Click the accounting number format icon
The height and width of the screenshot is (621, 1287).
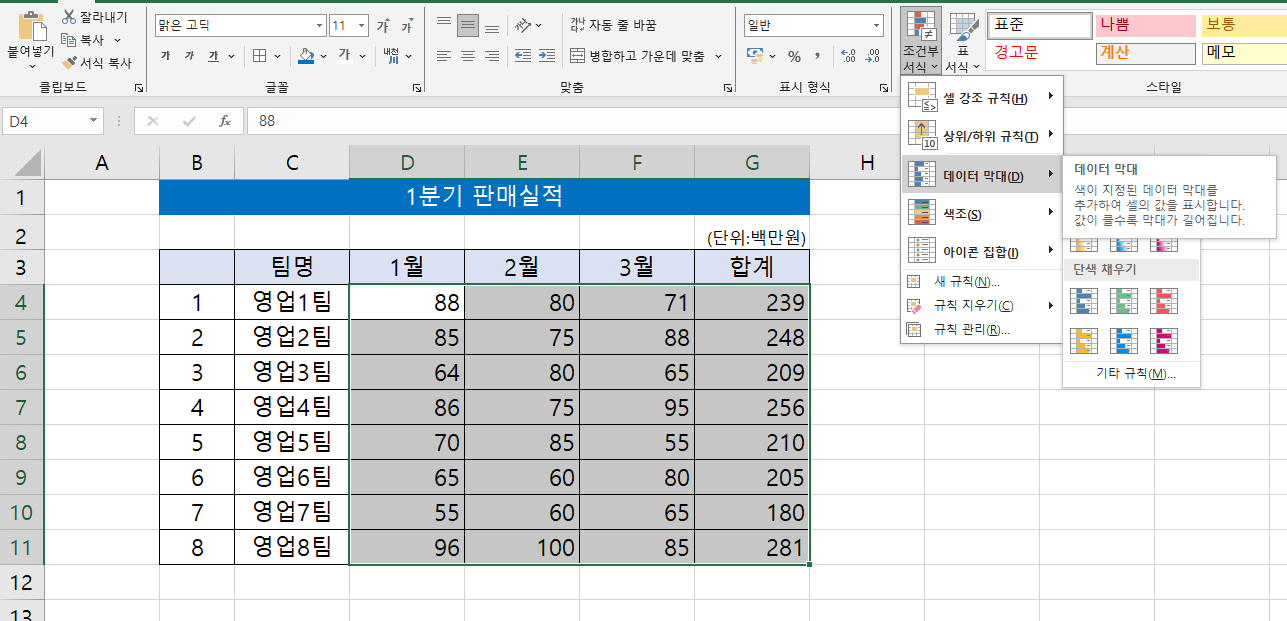pos(756,56)
